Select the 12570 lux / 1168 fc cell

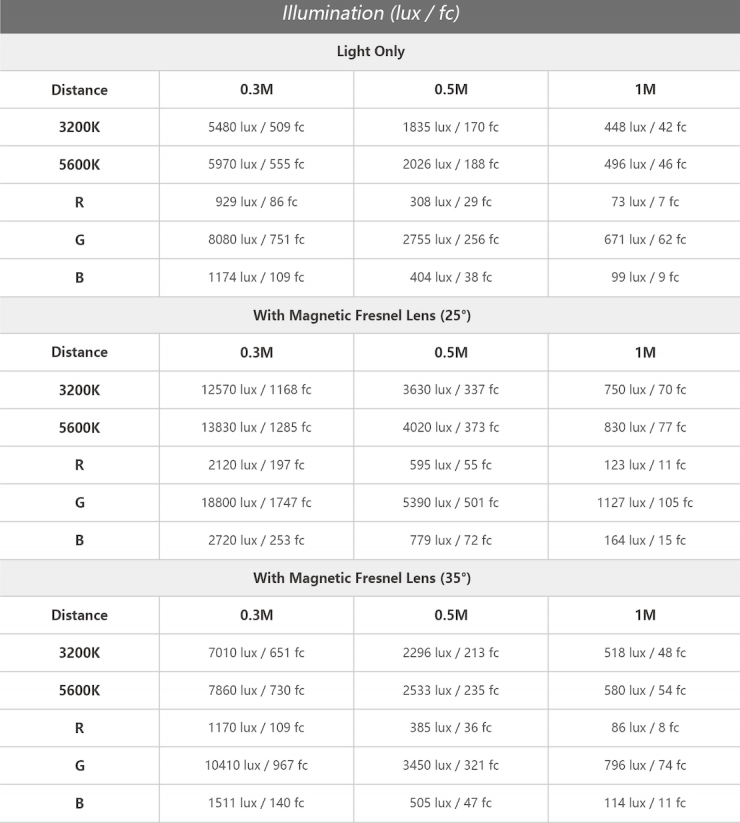pyautogui.click(x=256, y=390)
